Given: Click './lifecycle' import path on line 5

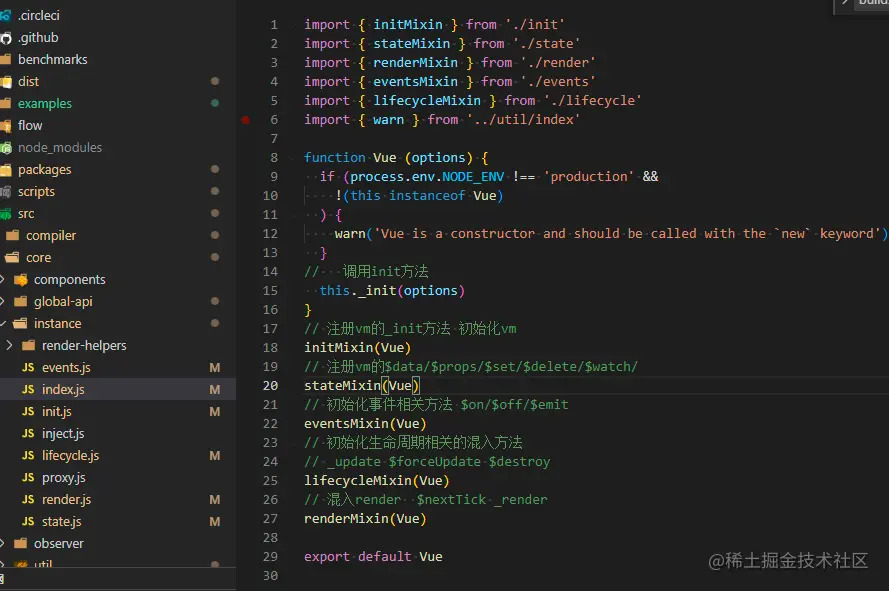Looking at the screenshot, I should point(592,100).
